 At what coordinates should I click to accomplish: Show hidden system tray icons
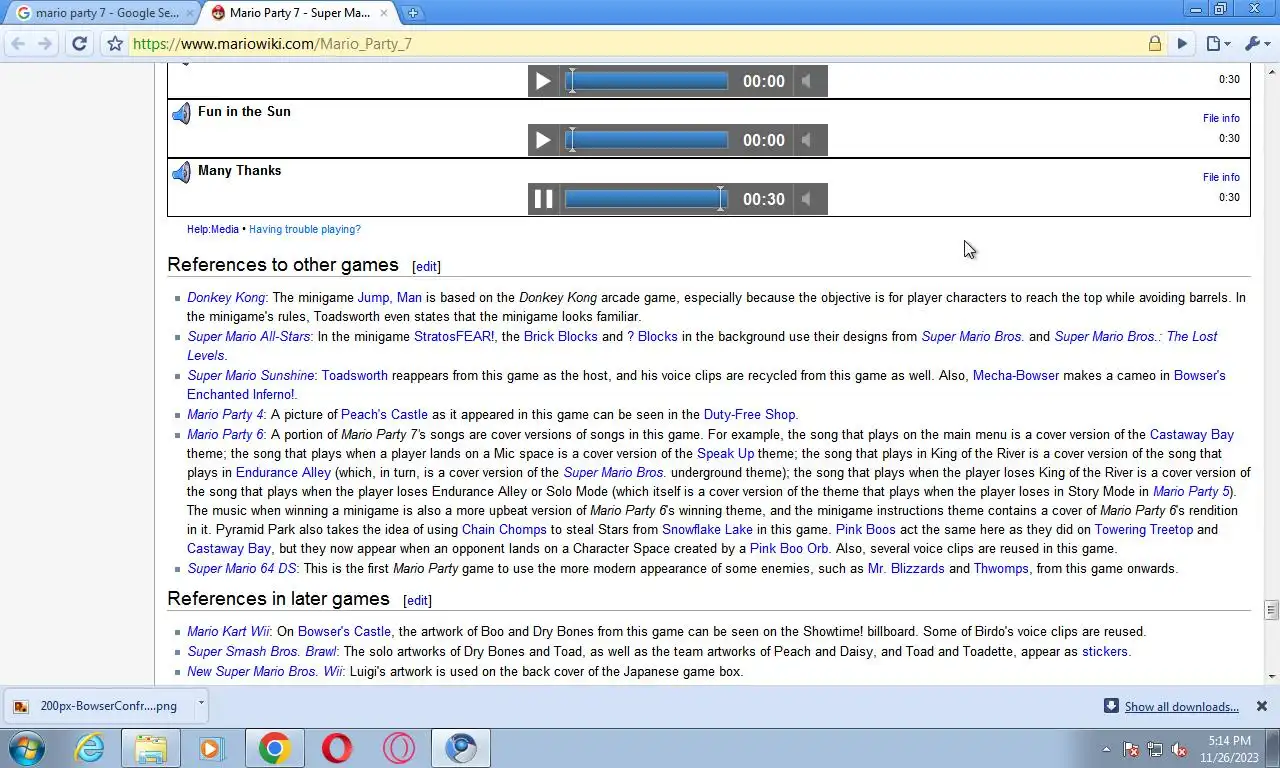click(x=1106, y=749)
